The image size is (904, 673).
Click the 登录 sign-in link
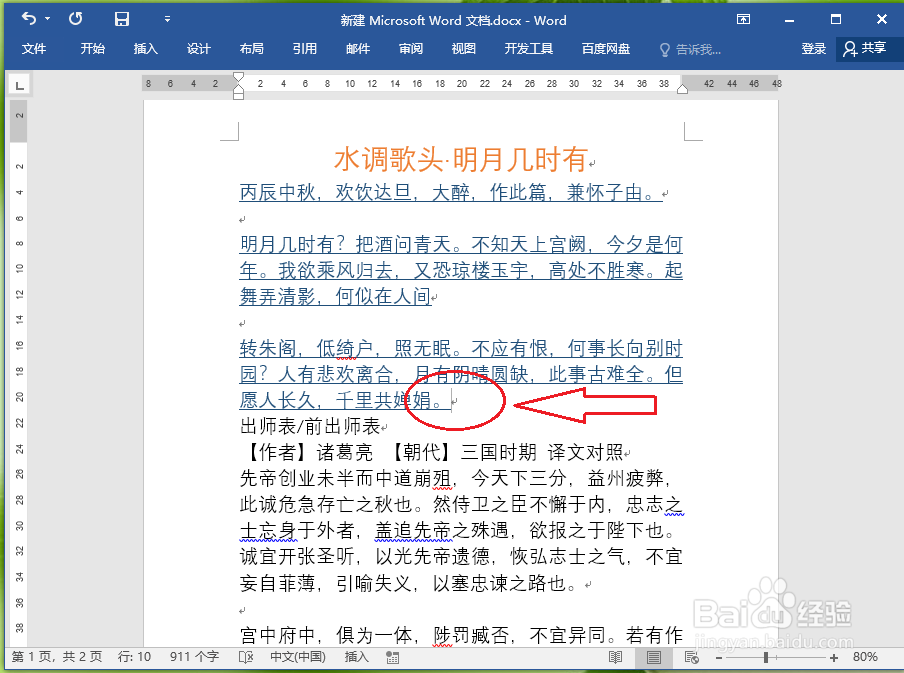(814, 47)
